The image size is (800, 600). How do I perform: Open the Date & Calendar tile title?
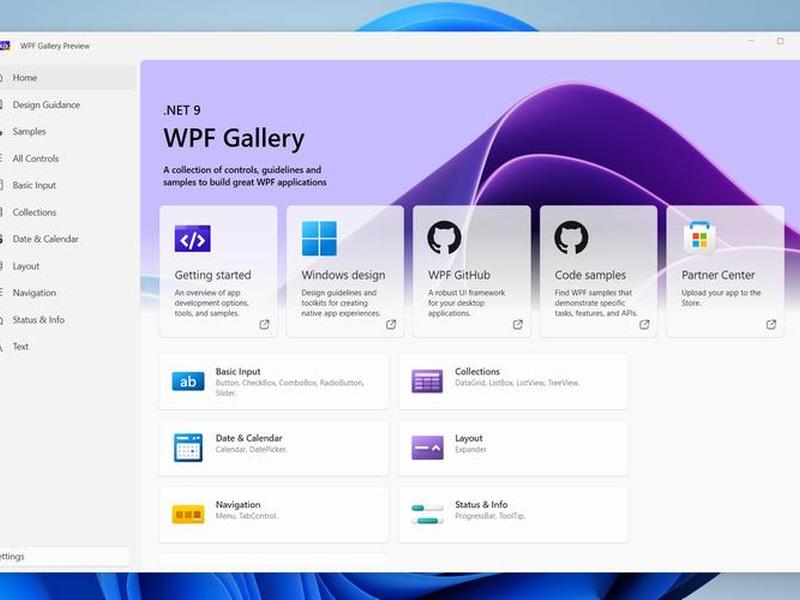[248, 438]
